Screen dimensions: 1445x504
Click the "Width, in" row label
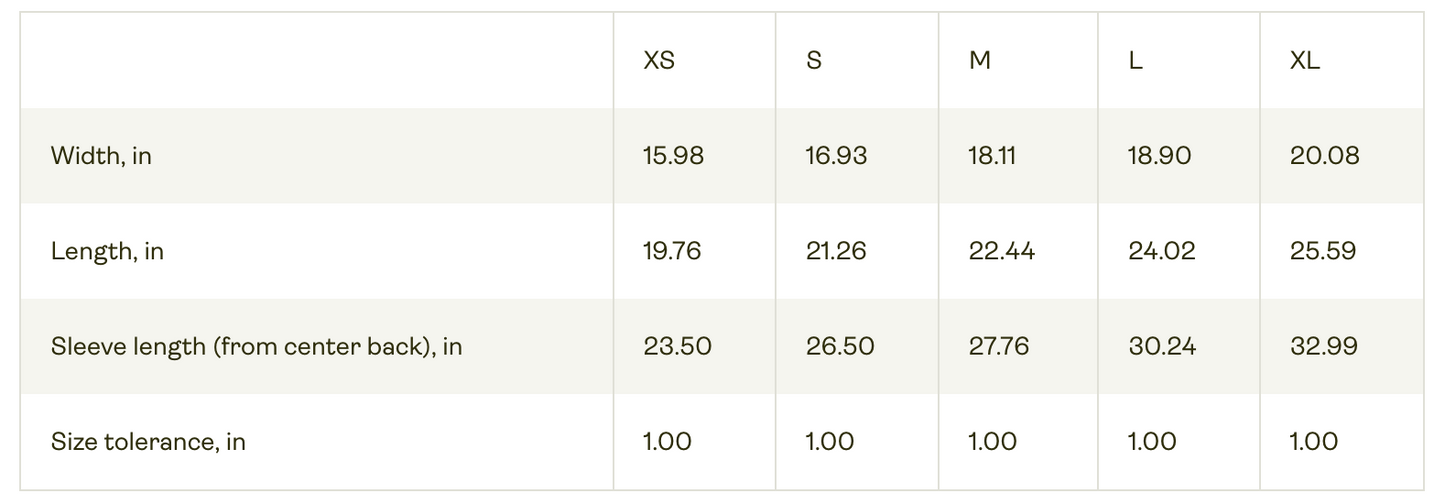(101, 156)
